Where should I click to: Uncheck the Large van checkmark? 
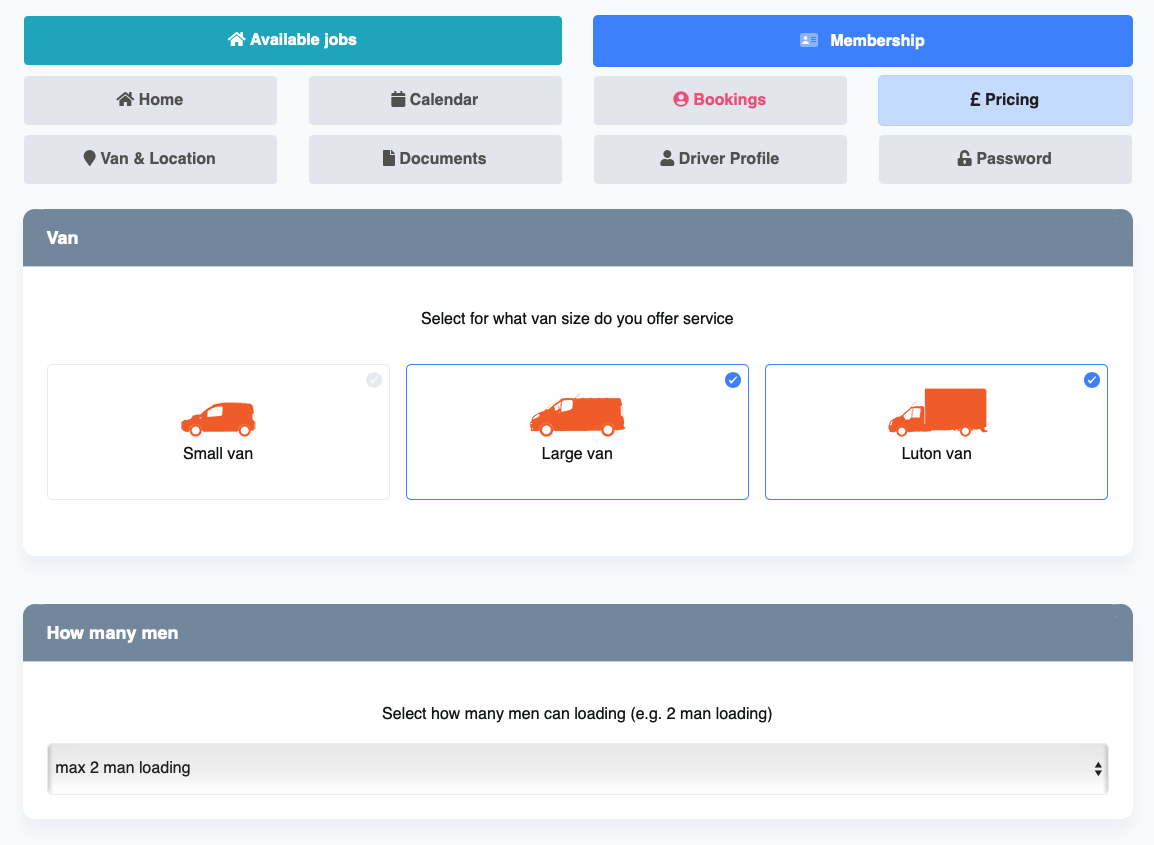pos(733,380)
